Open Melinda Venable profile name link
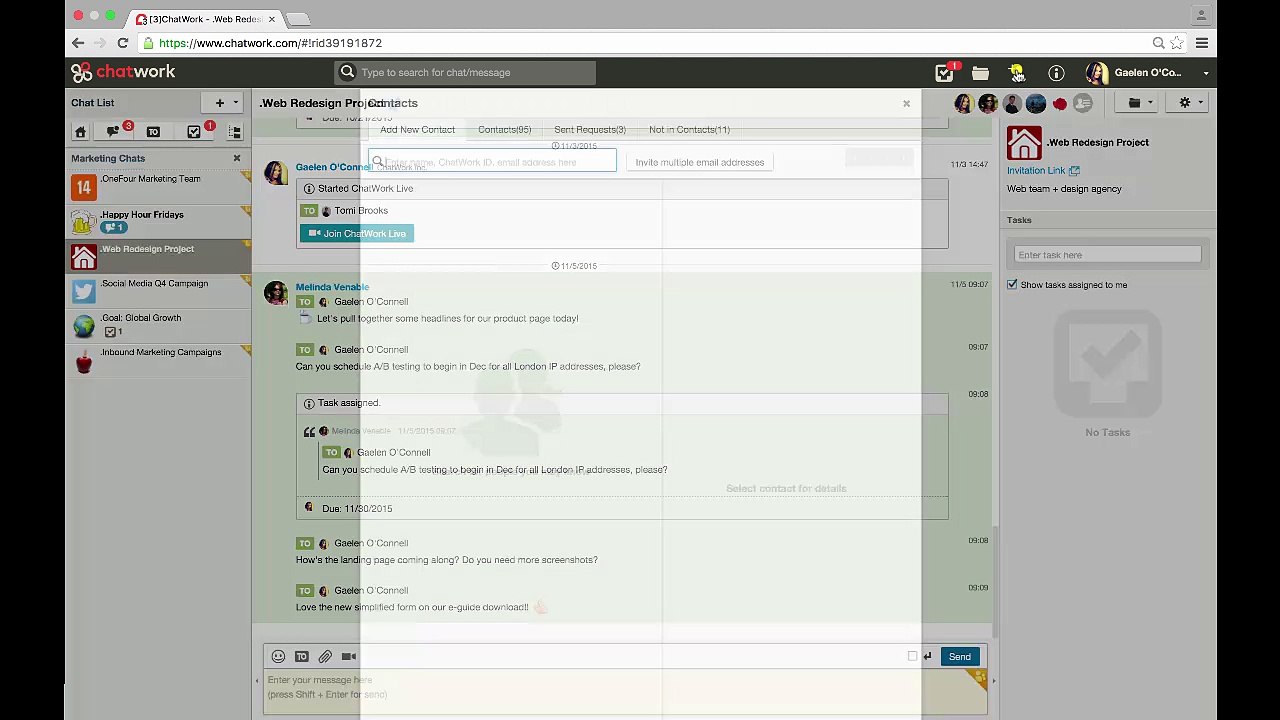 (332, 287)
